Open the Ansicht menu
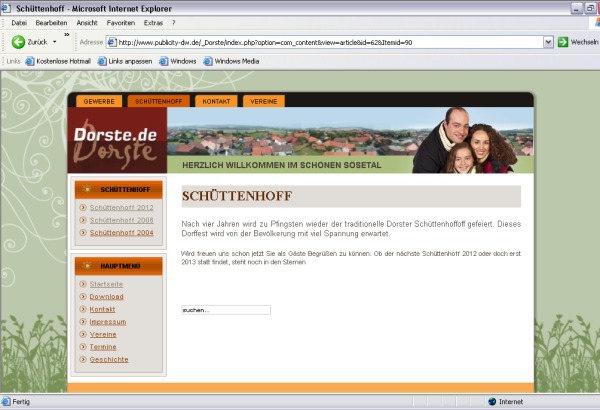 point(87,23)
